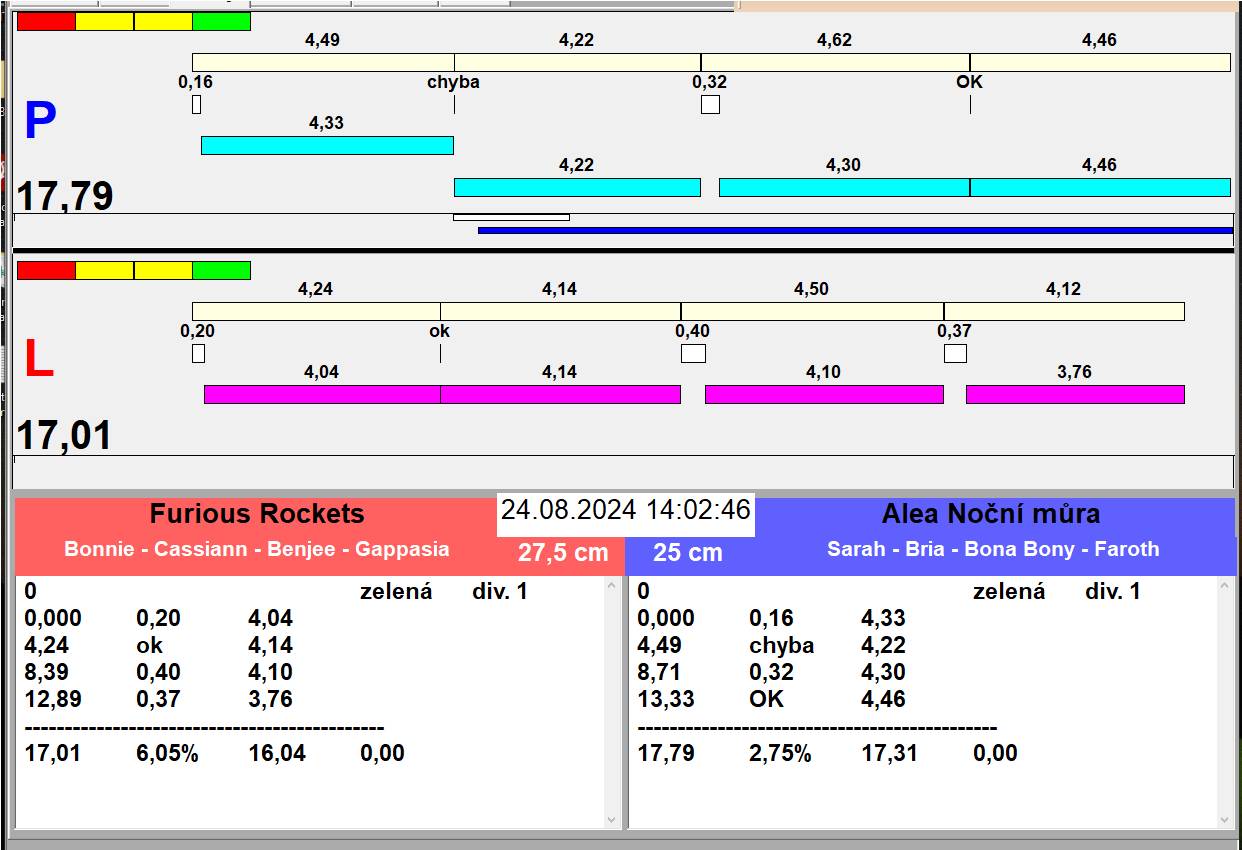Click the 17,31 value in Alea summary

(x=890, y=753)
